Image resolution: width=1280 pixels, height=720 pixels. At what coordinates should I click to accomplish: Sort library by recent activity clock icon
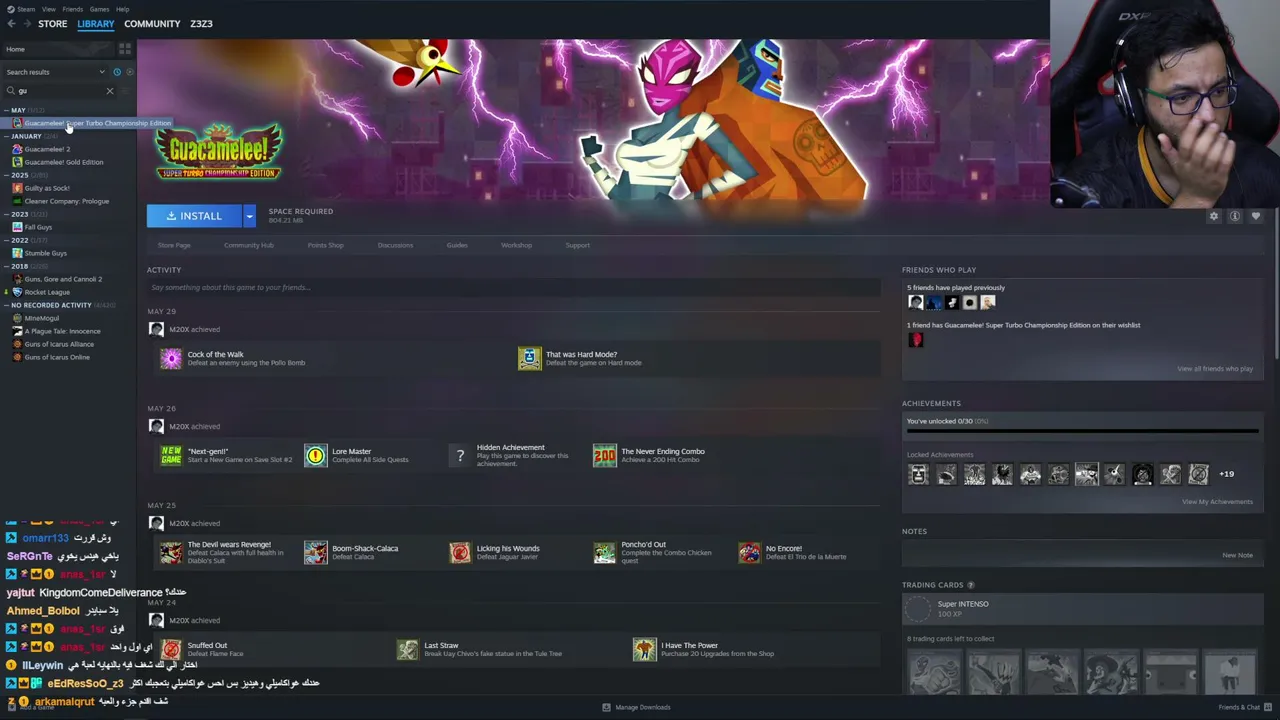tap(117, 72)
